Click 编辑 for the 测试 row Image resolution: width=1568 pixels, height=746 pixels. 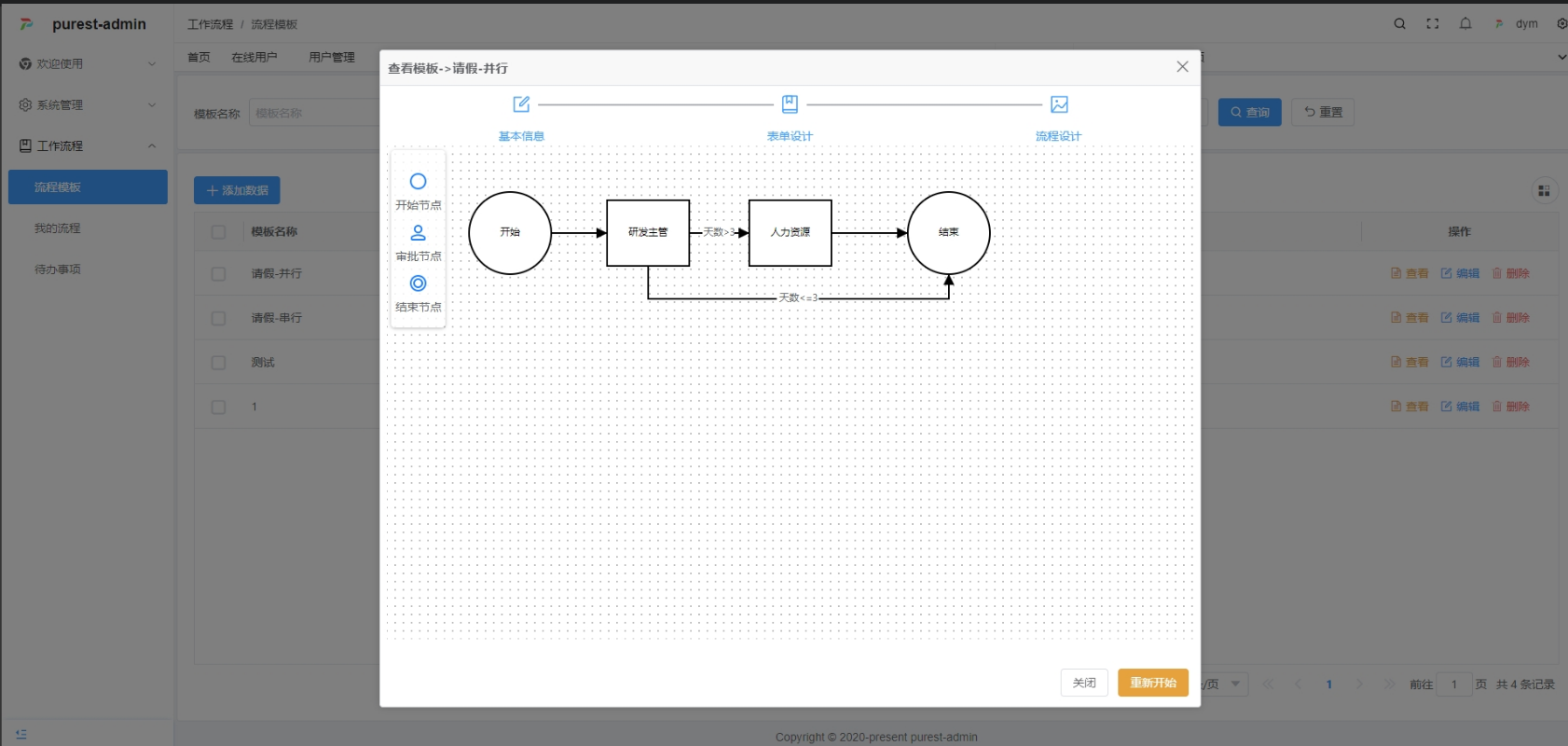(x=1461, y=362)
